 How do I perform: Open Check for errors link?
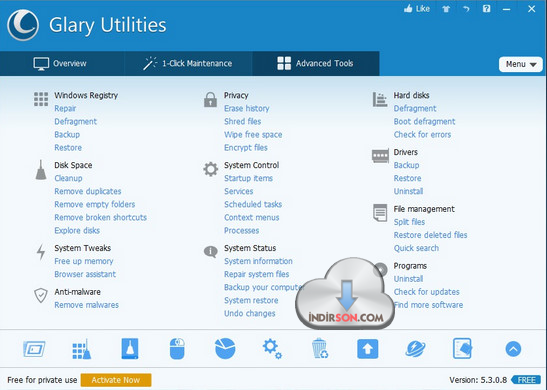(x=422, y=135)
